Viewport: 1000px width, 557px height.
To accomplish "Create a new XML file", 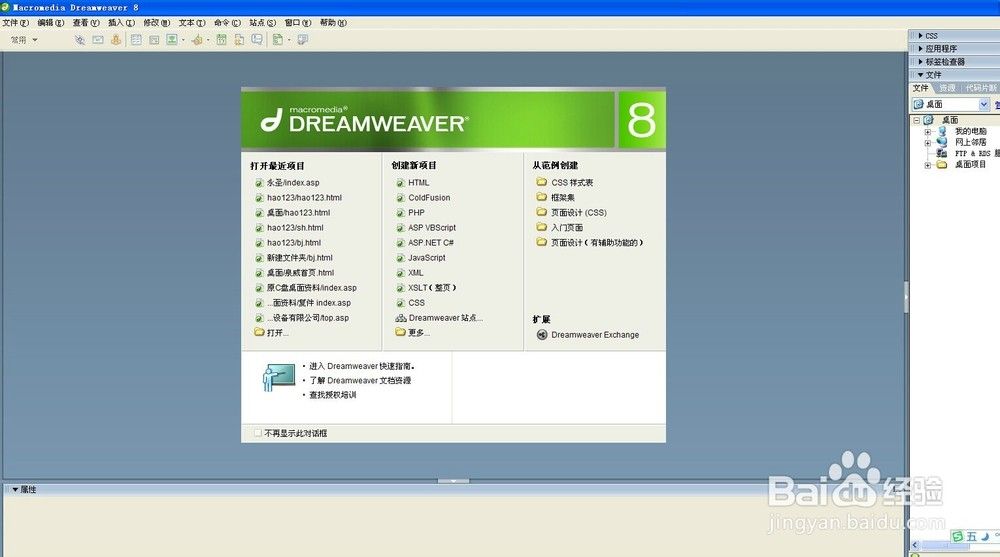I will pos(415,272).
